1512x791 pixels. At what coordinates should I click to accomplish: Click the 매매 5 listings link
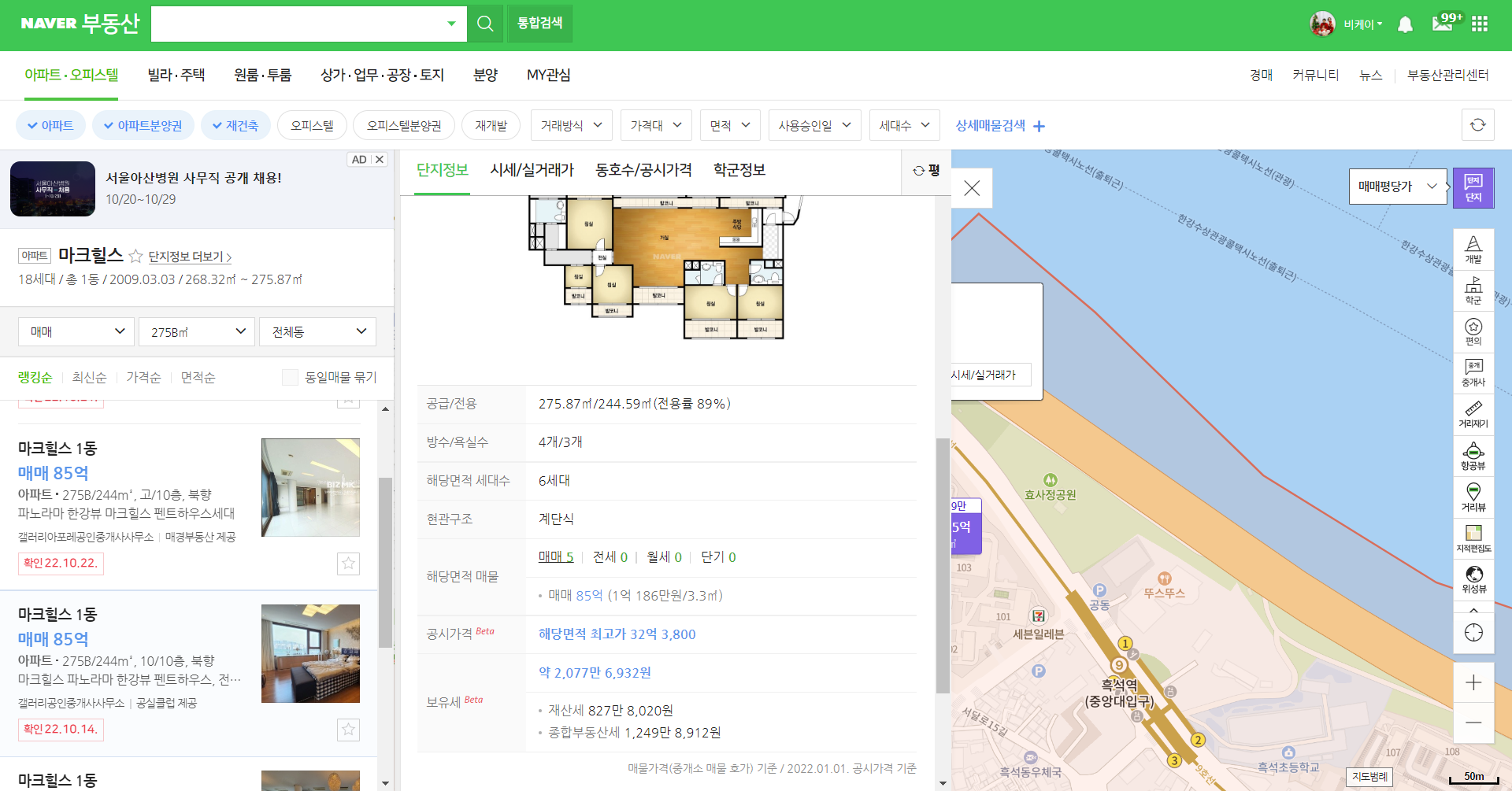(x=556, y=556)
